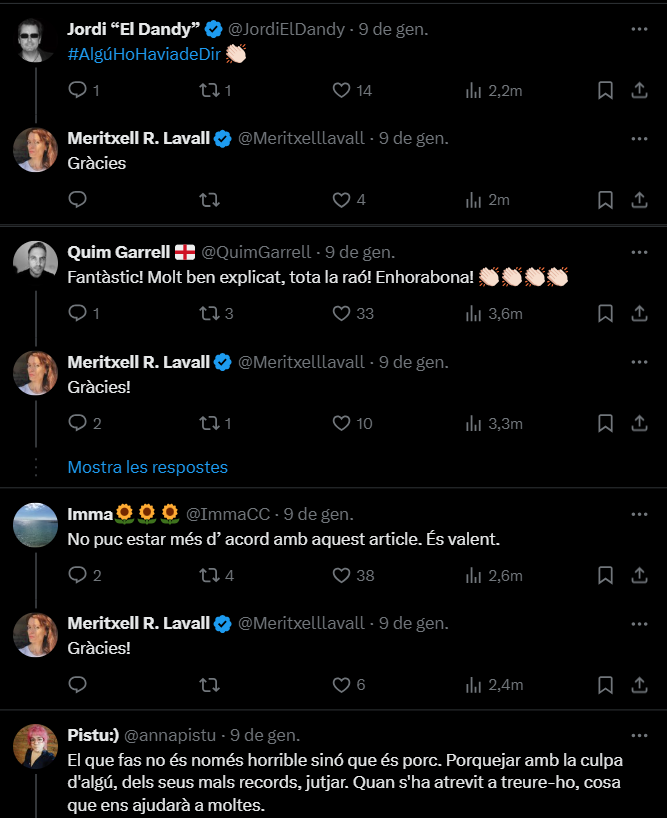Screen dimensions: 667x818
Task: Open more options on Jordi's tweet
Action: pos(640,29)
